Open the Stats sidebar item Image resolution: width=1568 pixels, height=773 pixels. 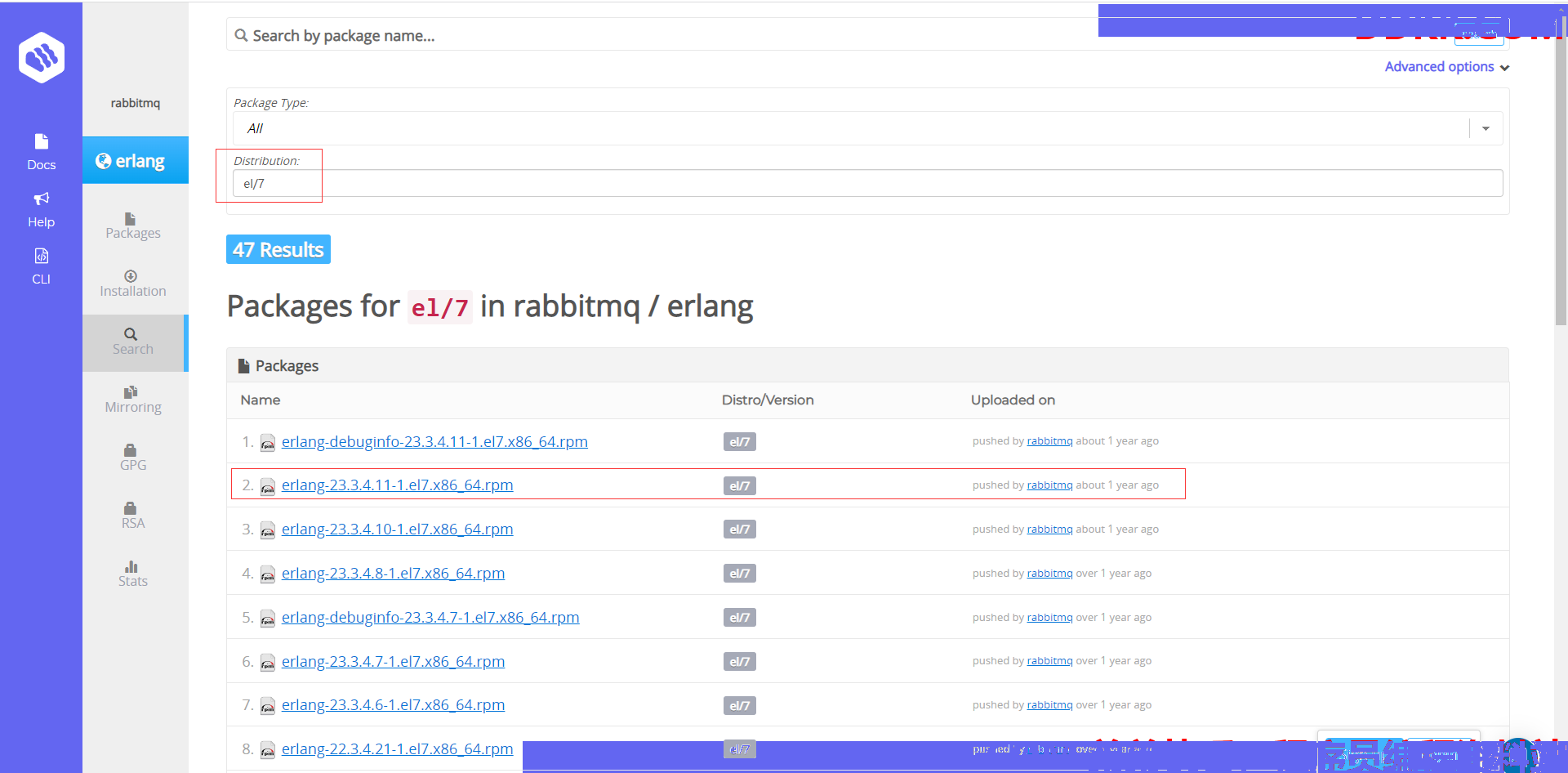[x=133, y=574]
